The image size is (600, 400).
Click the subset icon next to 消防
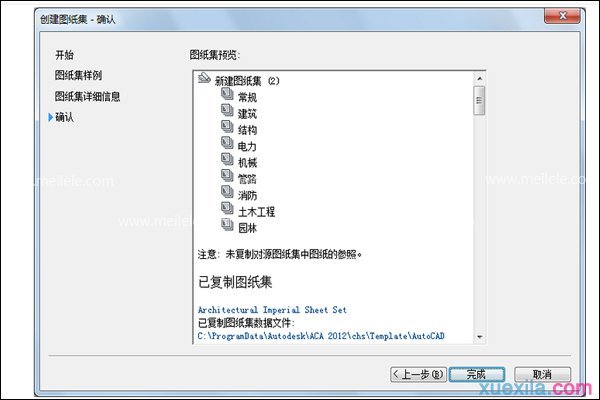pyautogui.click(x=227, y=194)
